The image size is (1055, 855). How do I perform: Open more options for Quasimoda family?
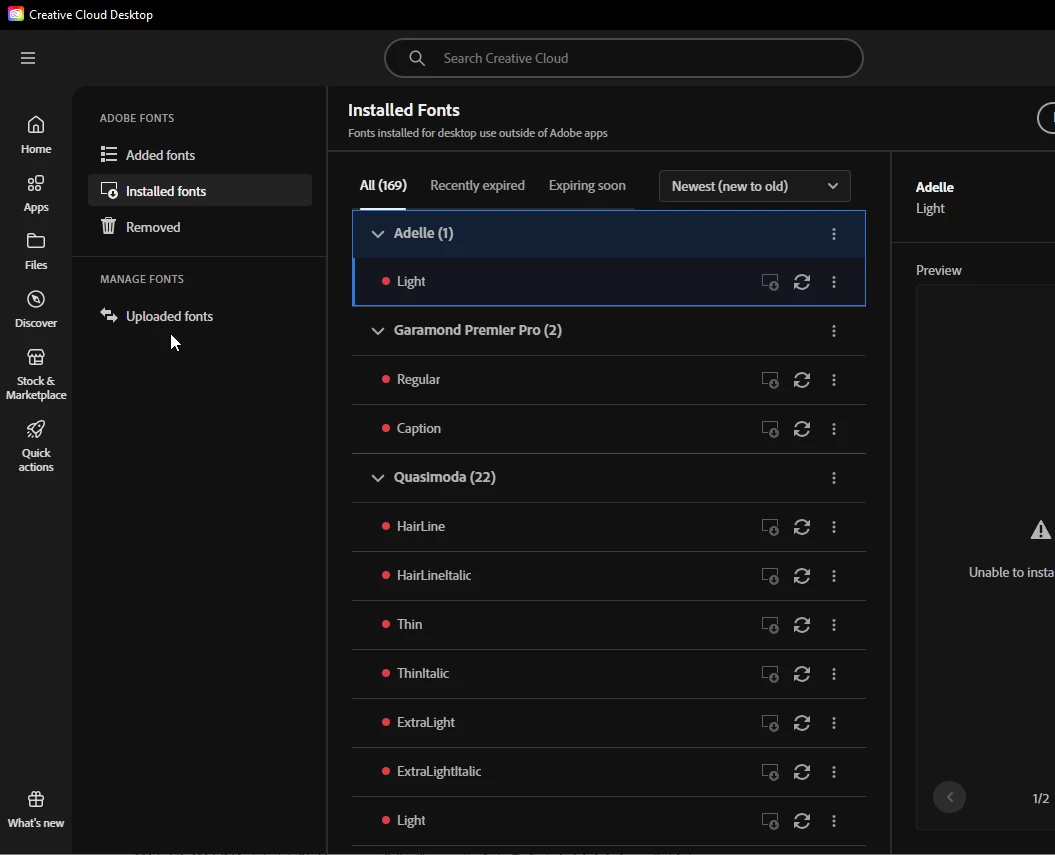click(834, 478)
